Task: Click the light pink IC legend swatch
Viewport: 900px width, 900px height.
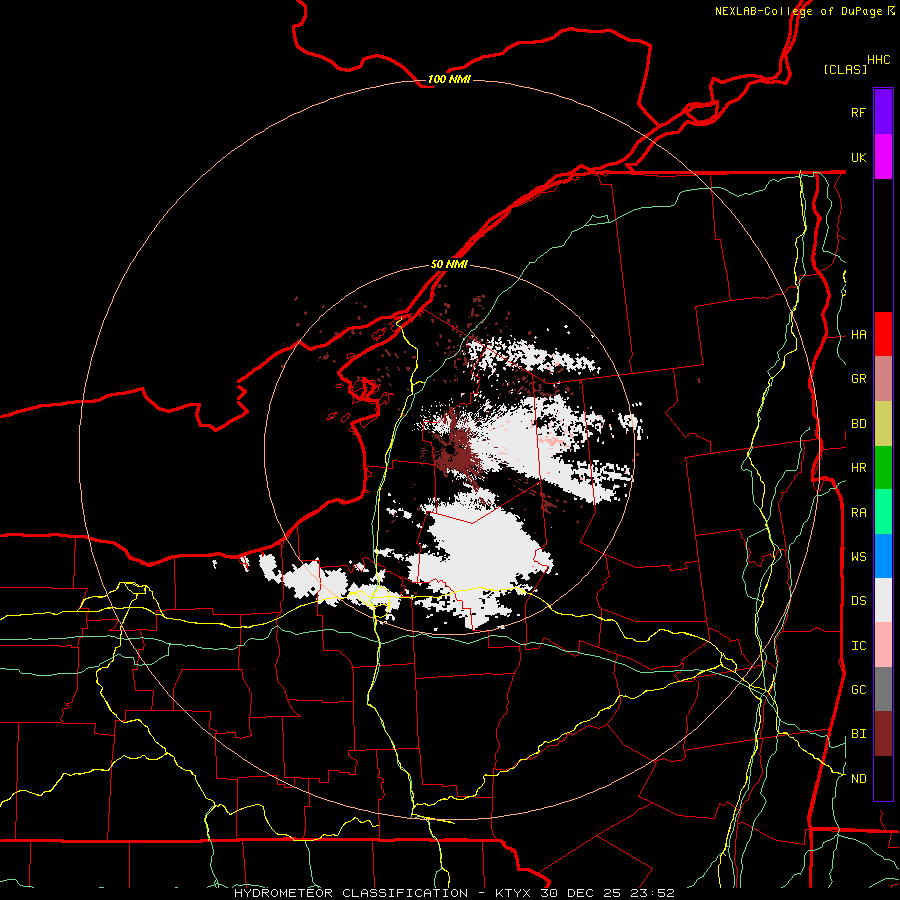Action: 883,645
